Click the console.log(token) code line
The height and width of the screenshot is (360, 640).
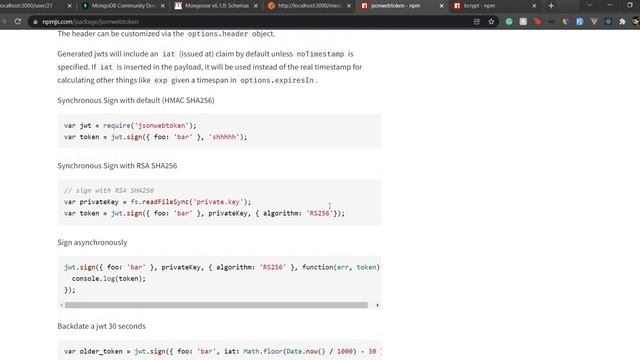[x=109, y=279]
